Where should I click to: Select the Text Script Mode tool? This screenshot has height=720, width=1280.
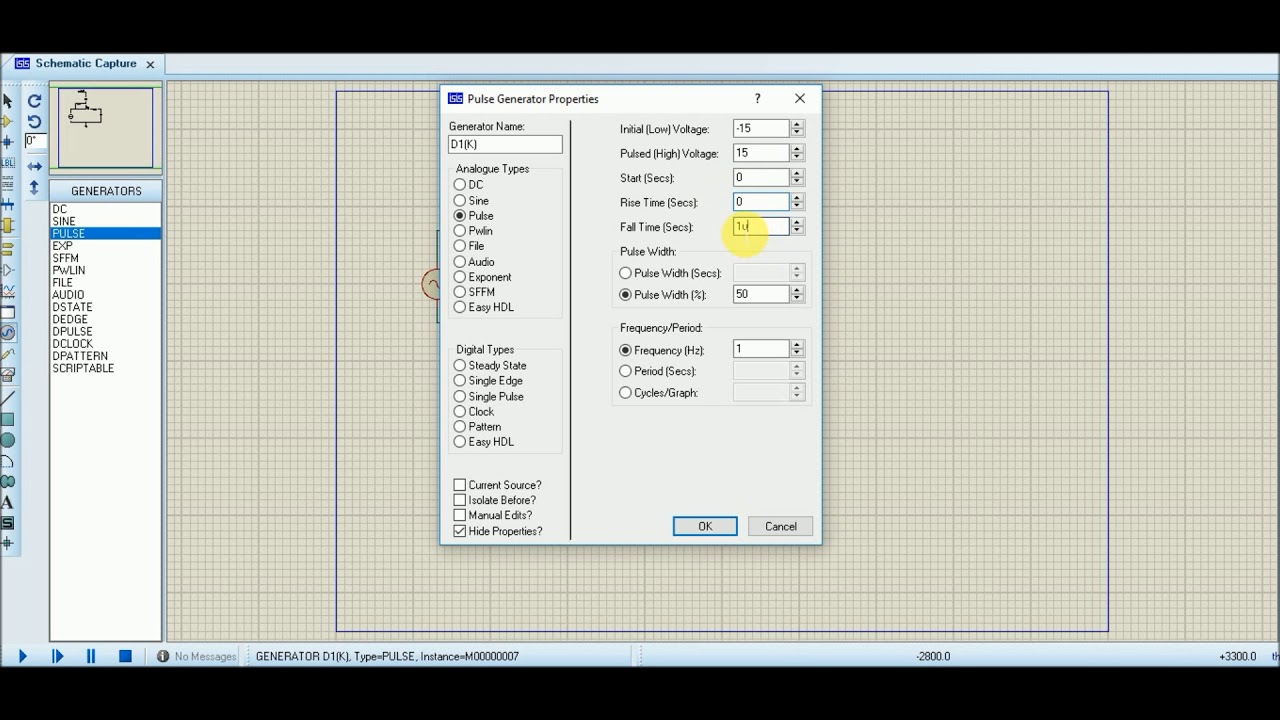(8, 183)
